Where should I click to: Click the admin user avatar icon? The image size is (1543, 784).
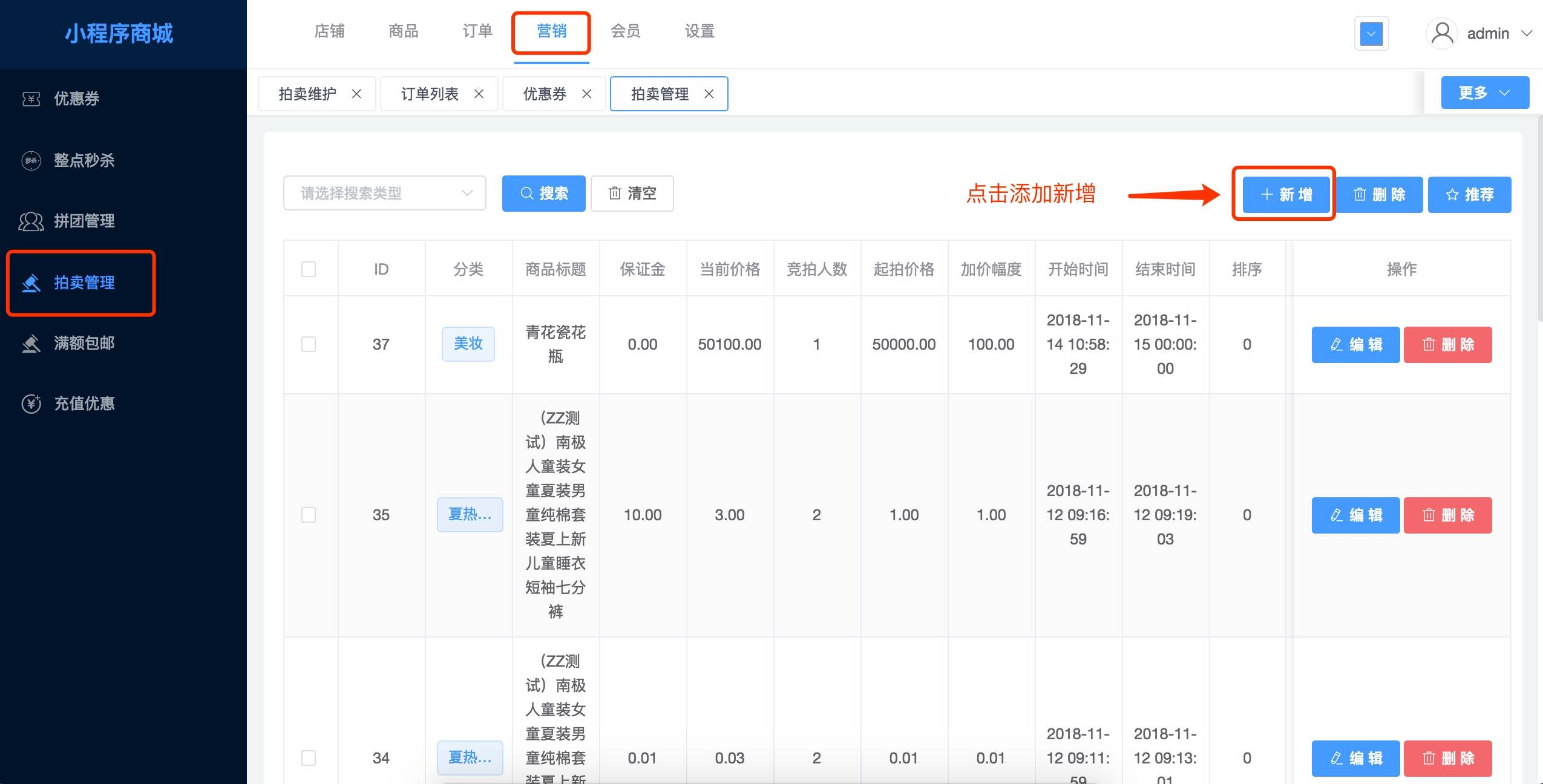click(x=1442, y=34)
